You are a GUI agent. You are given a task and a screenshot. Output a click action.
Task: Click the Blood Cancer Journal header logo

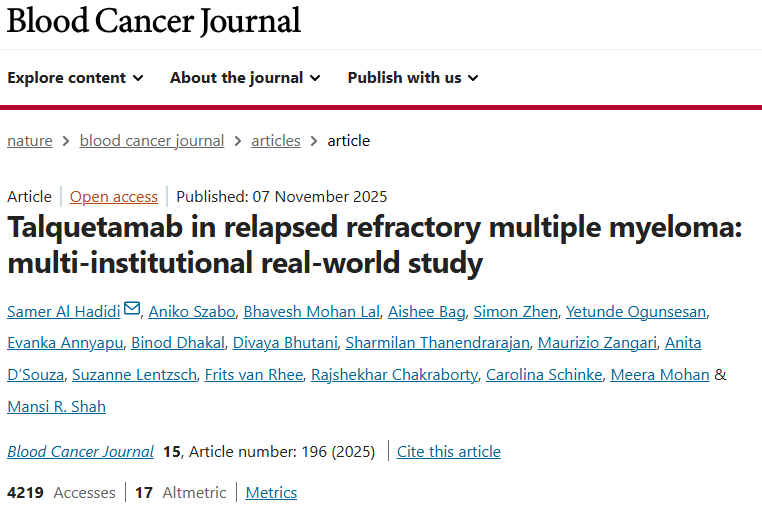click(x=154, y=21)
